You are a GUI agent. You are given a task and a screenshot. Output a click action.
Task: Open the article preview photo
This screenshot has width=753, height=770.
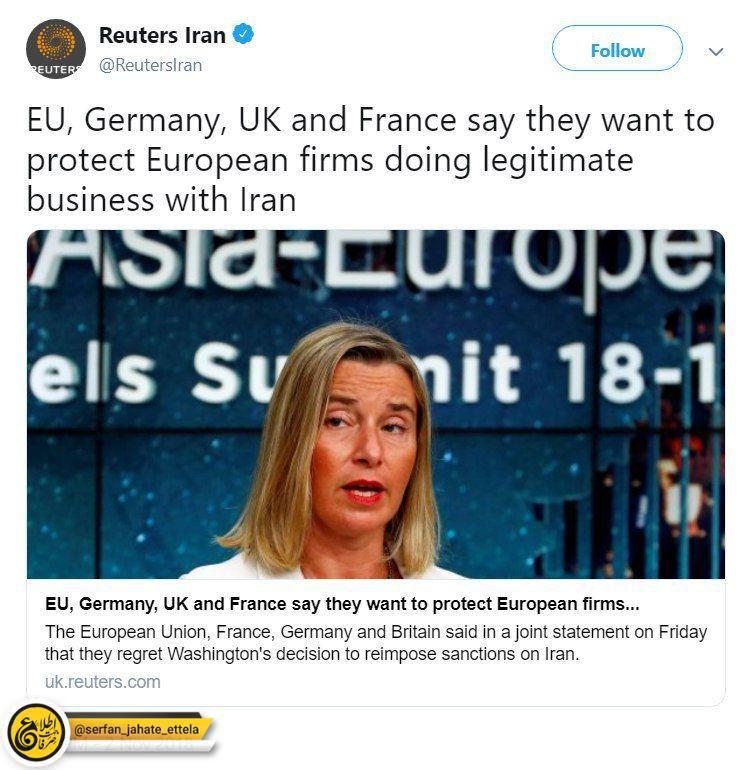point(376,404)
